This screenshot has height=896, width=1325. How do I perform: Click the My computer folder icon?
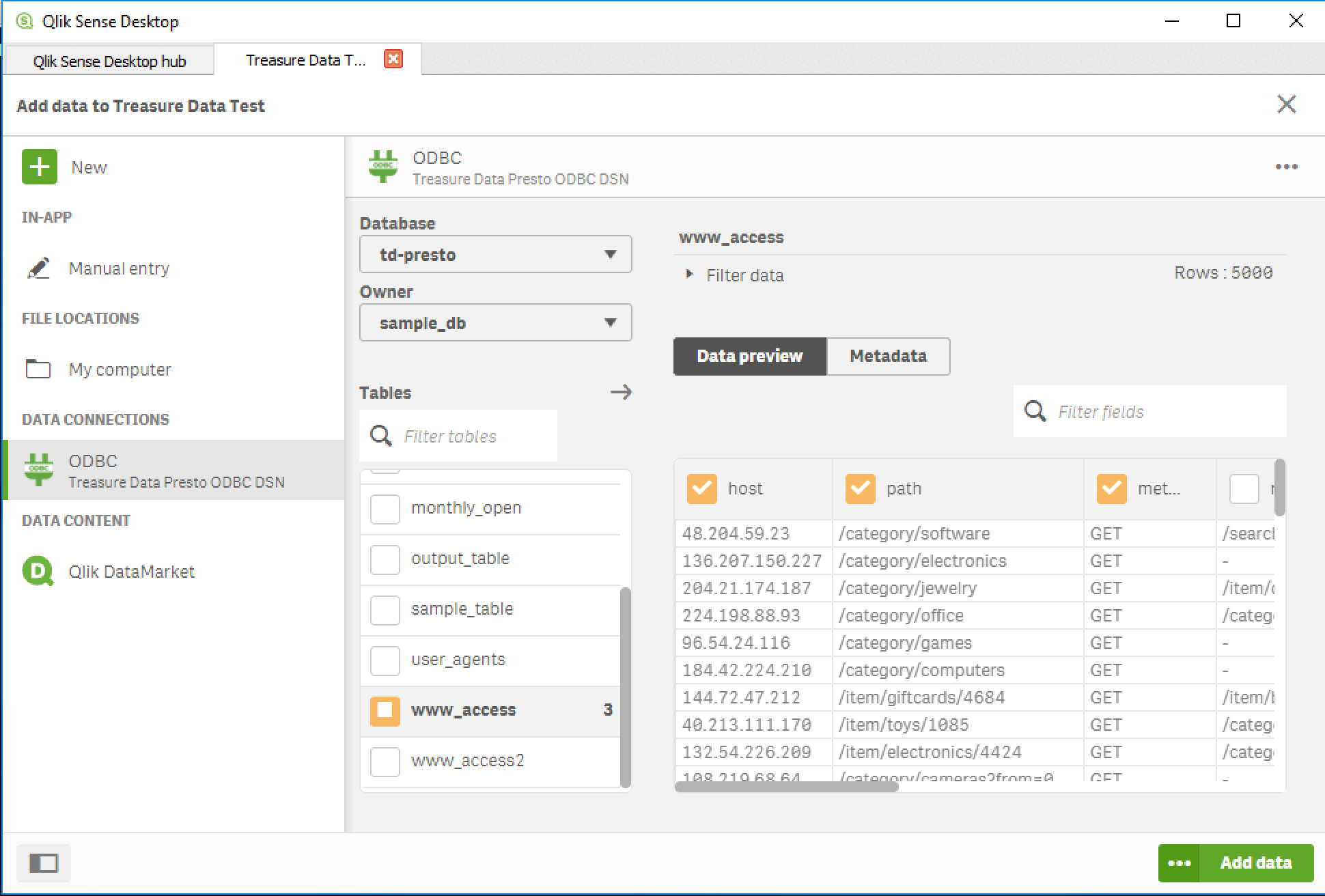38,369
